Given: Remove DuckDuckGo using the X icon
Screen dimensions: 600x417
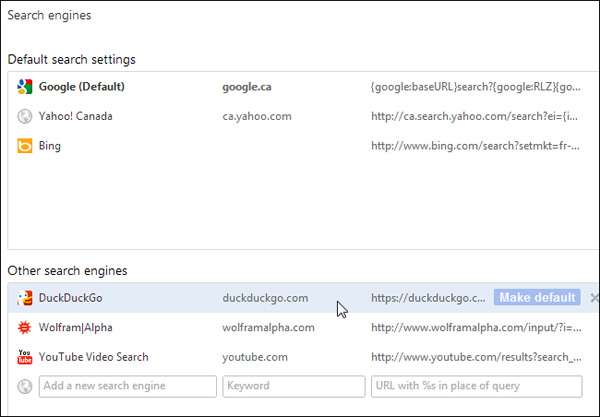Looking at the screenshot, I should 594,298.
